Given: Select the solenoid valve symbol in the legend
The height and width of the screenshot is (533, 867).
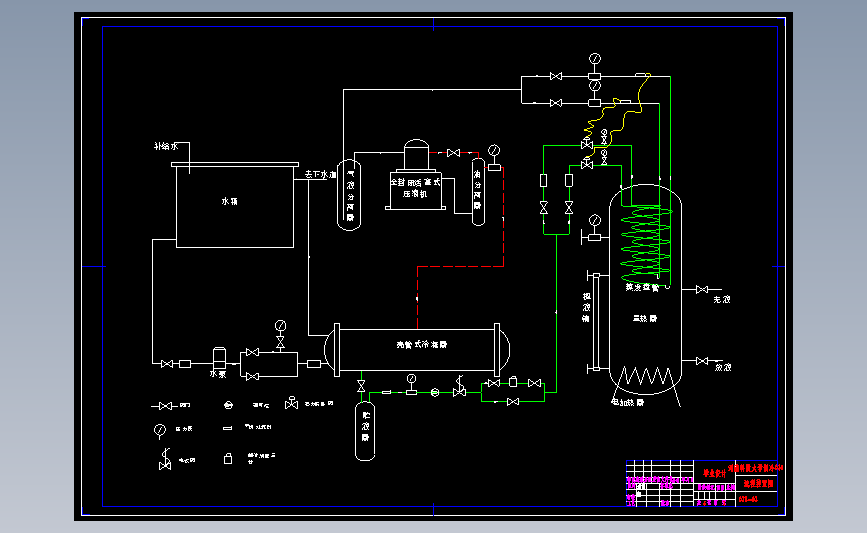Looking at the screenshot, I should click(x=165, y=460).
